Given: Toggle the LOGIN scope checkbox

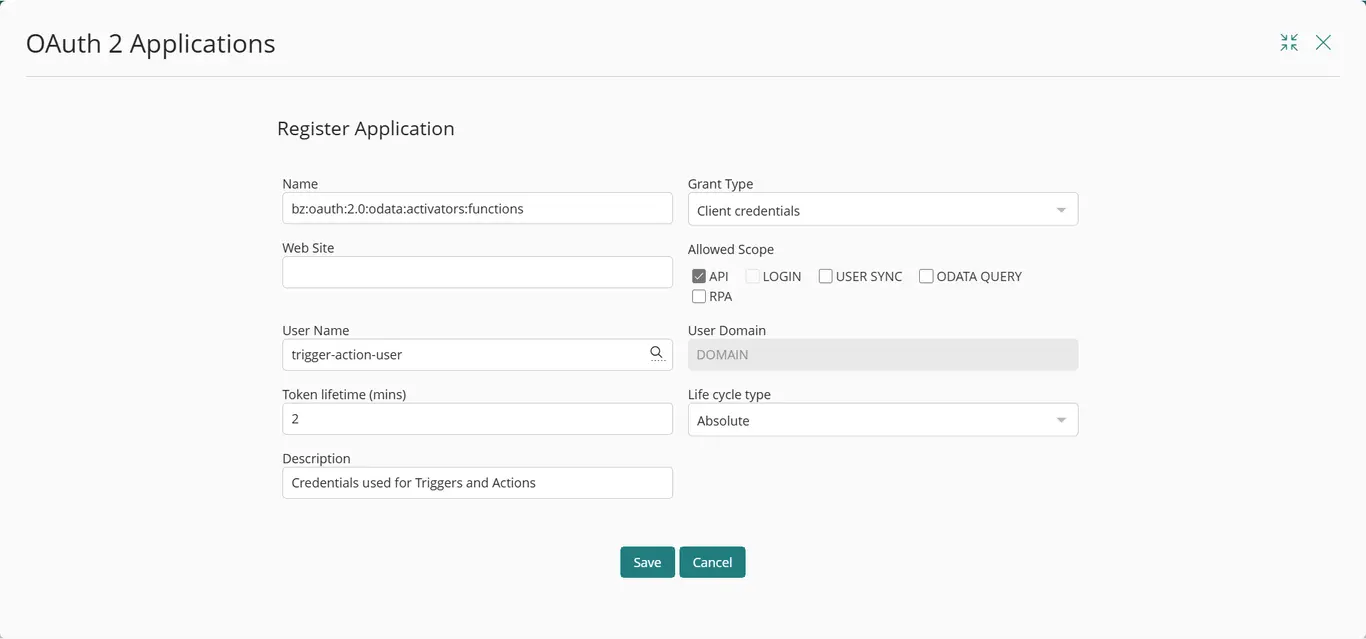Looking at the screenshot, I should 753,276.
